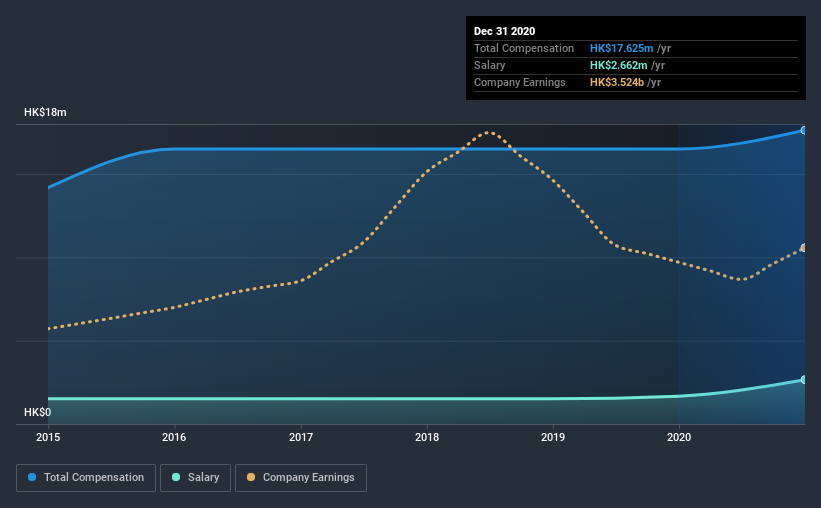821x508 pixels.
Task: Toggle the Salary legend button
Action: [x=195, y=478]
